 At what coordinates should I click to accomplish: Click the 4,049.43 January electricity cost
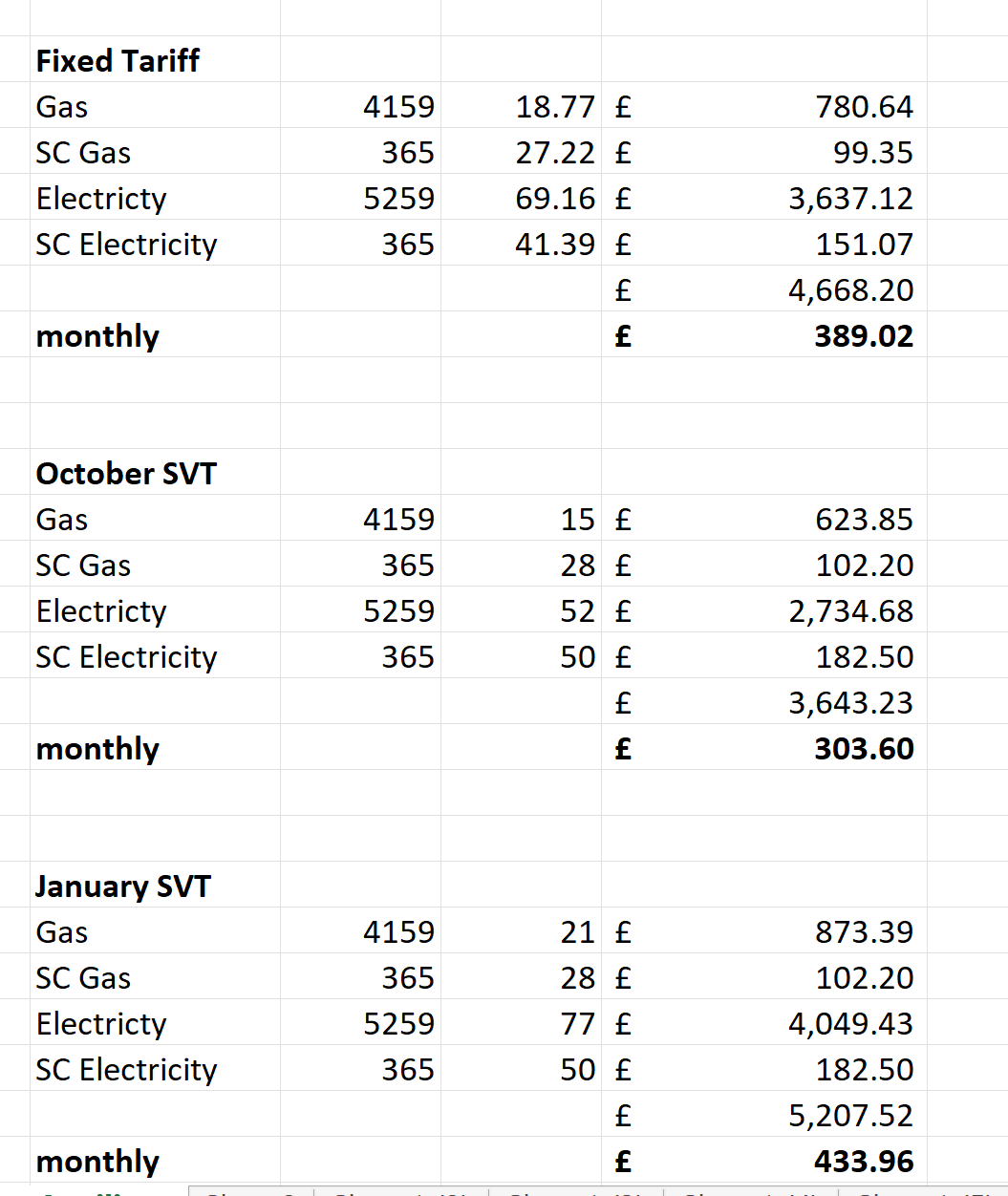click(850, 1024)
